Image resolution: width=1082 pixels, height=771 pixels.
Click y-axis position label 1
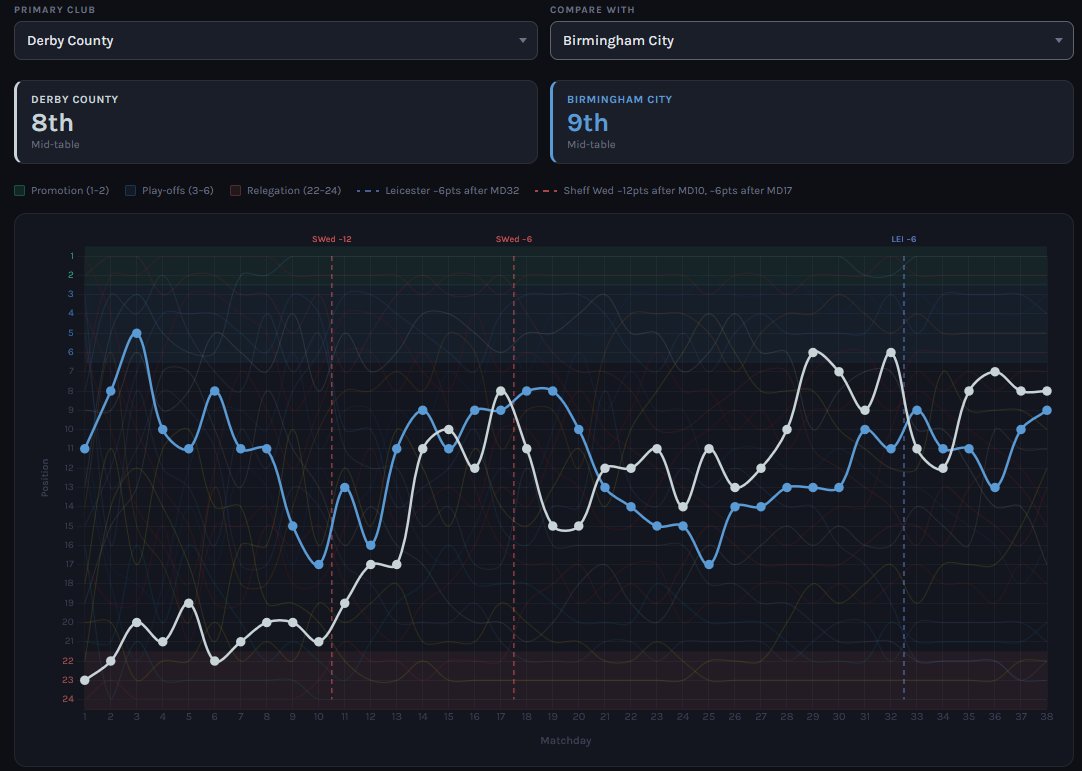71,256
